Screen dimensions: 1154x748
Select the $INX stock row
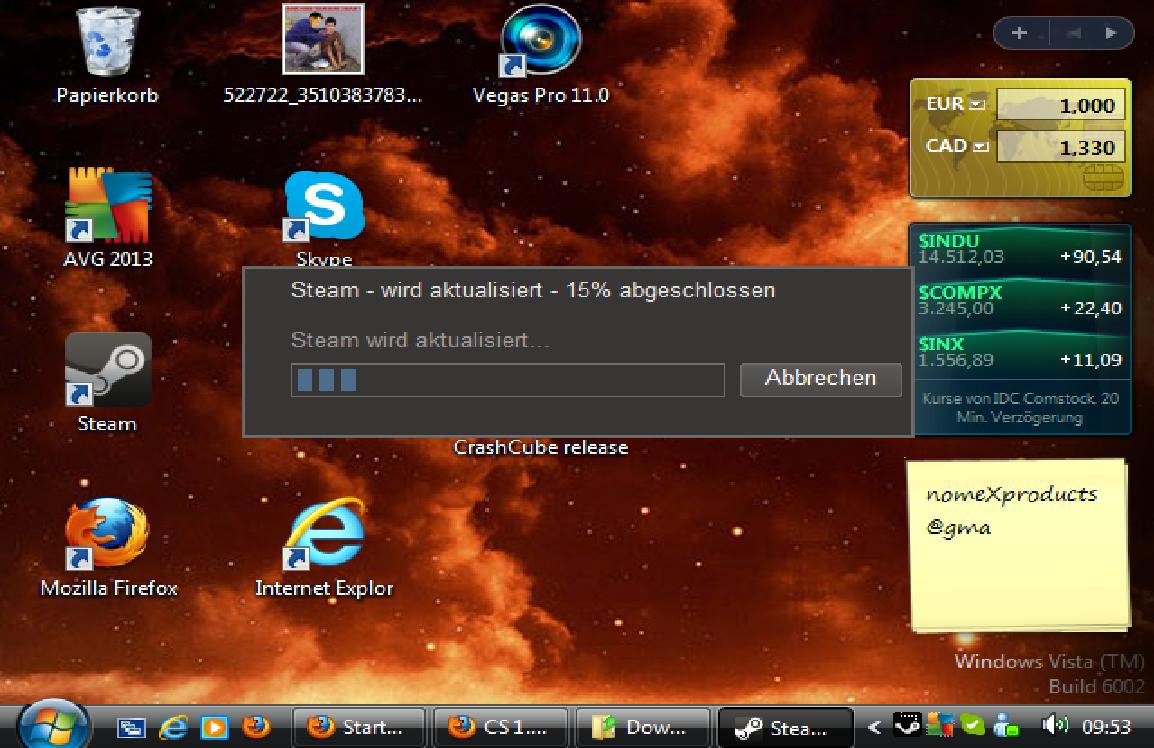(x=1020, y=353)
